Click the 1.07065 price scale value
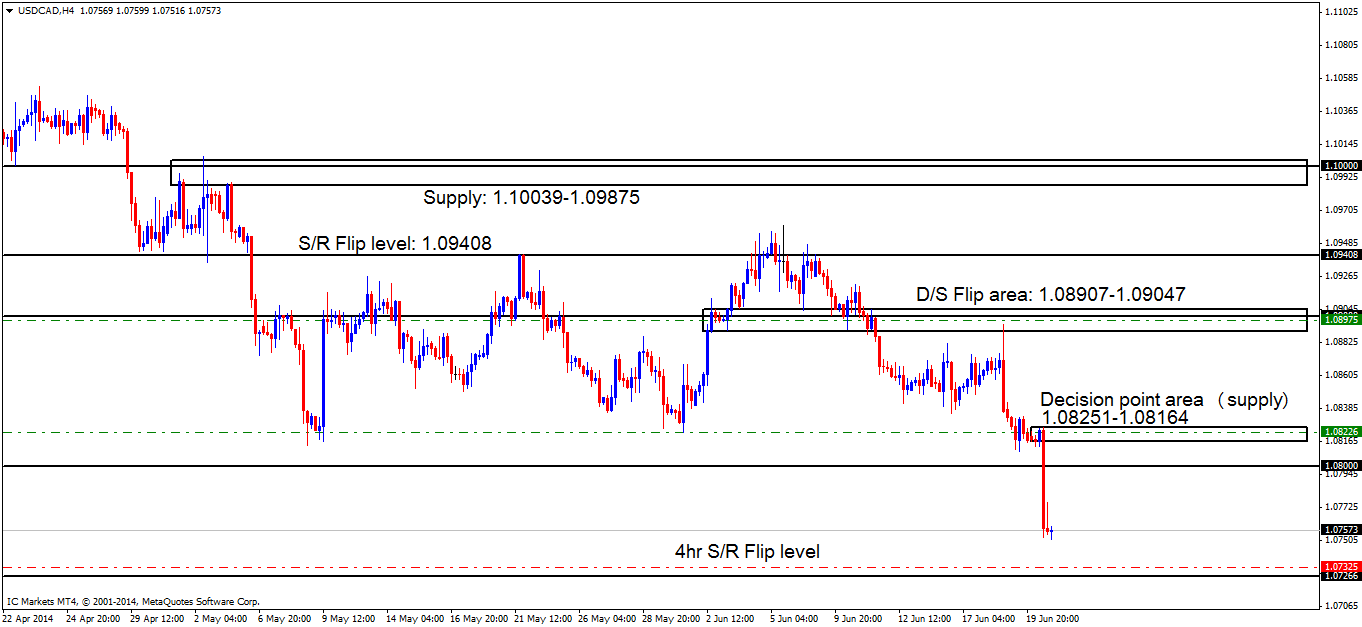Screen dimensions: 1362x627 [1339, 606]
